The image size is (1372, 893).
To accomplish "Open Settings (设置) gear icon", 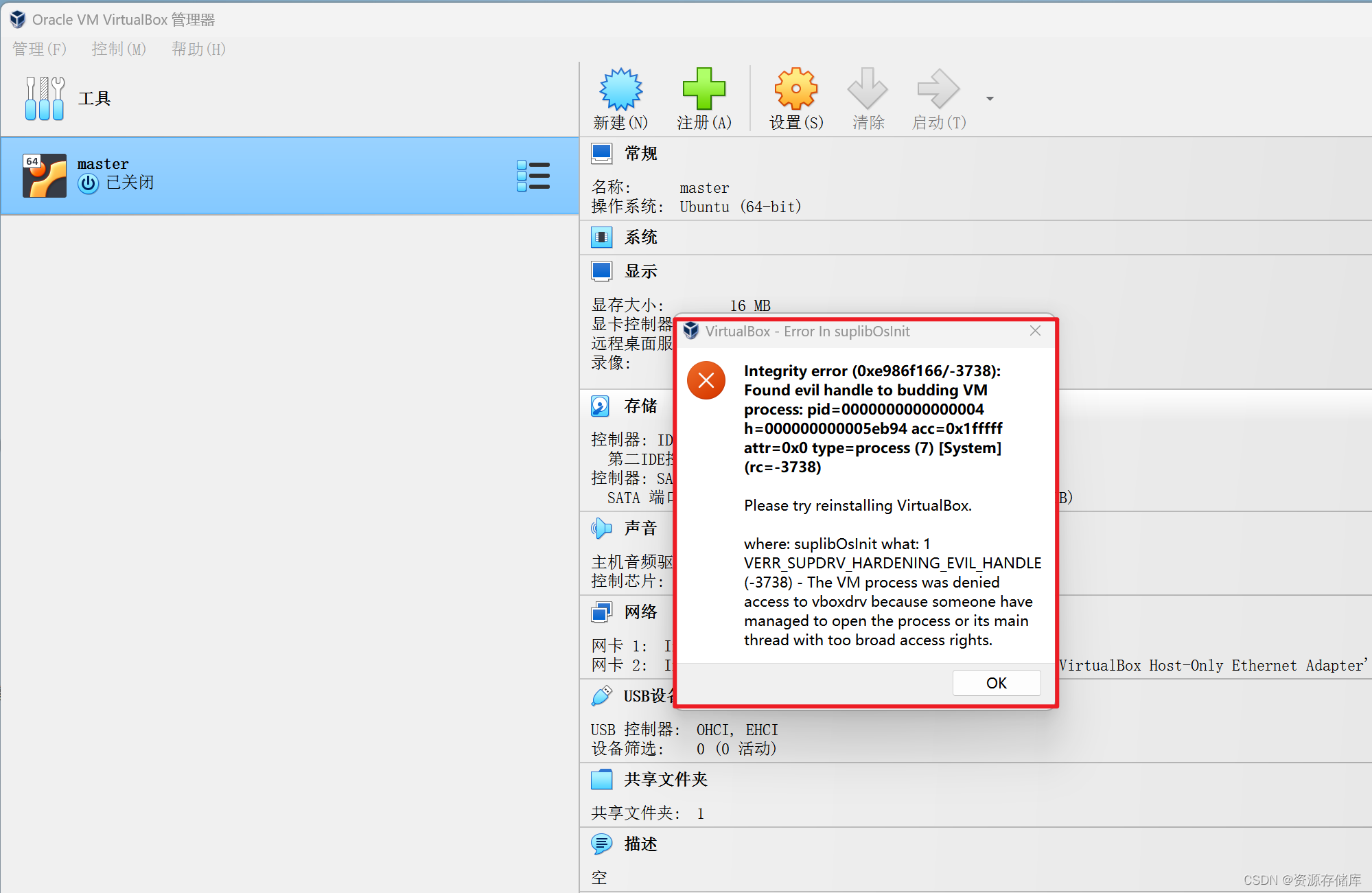I will (x=795, y=89).
